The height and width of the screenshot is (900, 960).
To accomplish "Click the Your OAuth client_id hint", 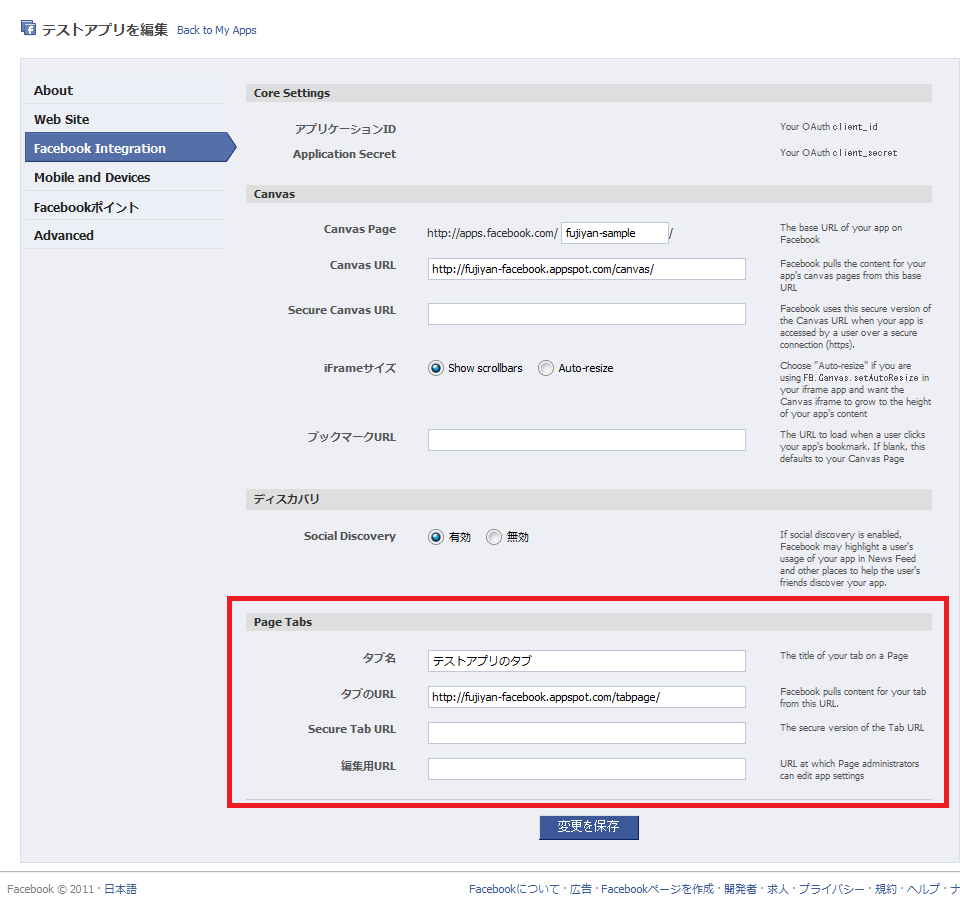I will [828, 127].
